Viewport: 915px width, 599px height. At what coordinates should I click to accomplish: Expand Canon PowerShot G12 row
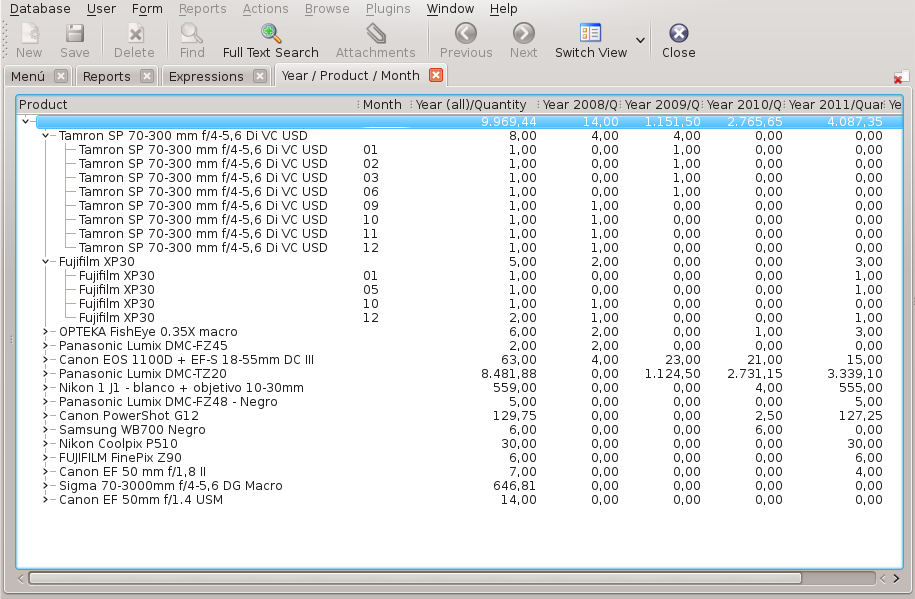coord(45,416)
